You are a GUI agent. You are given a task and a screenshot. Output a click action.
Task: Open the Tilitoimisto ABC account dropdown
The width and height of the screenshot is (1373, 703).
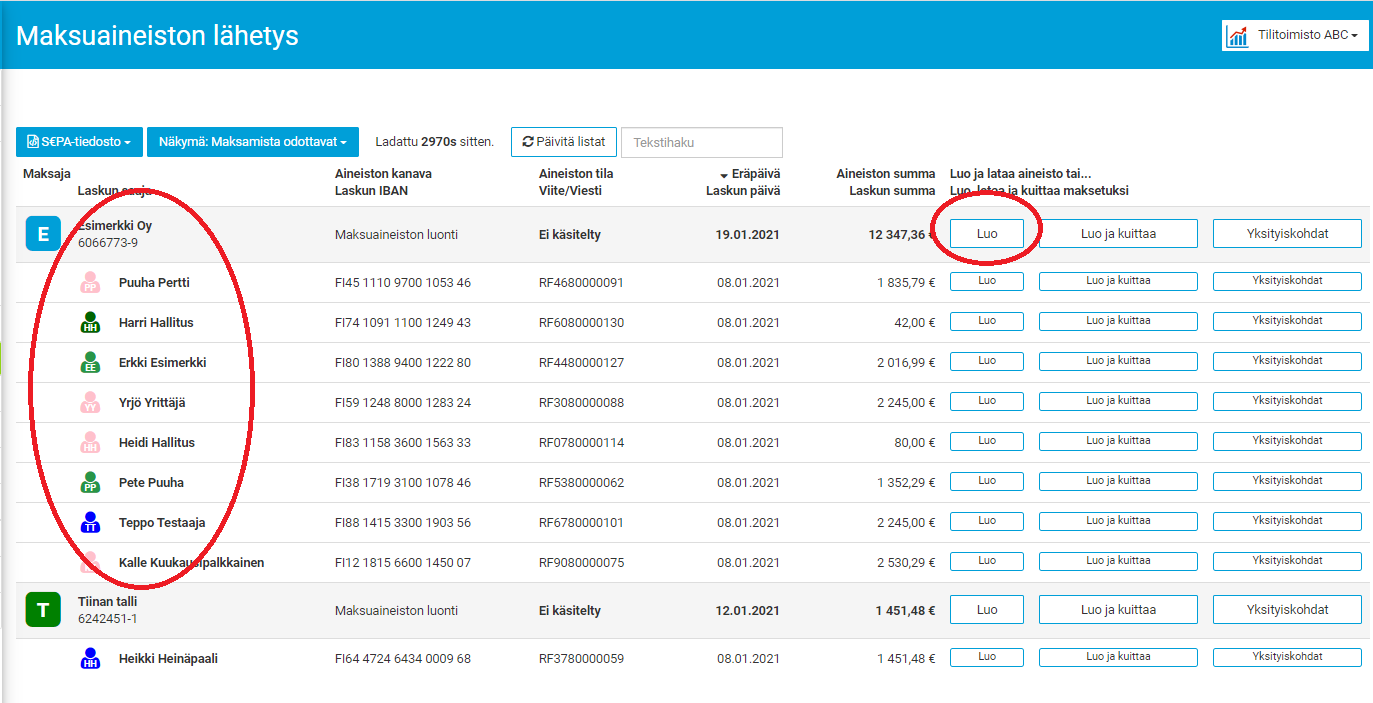[1295, 35]
